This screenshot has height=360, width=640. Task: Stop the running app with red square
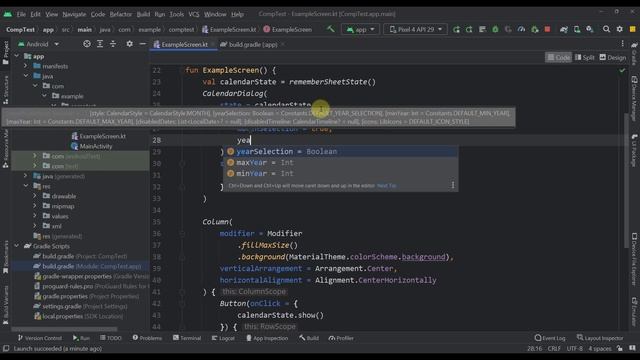[x=548, y=29]
